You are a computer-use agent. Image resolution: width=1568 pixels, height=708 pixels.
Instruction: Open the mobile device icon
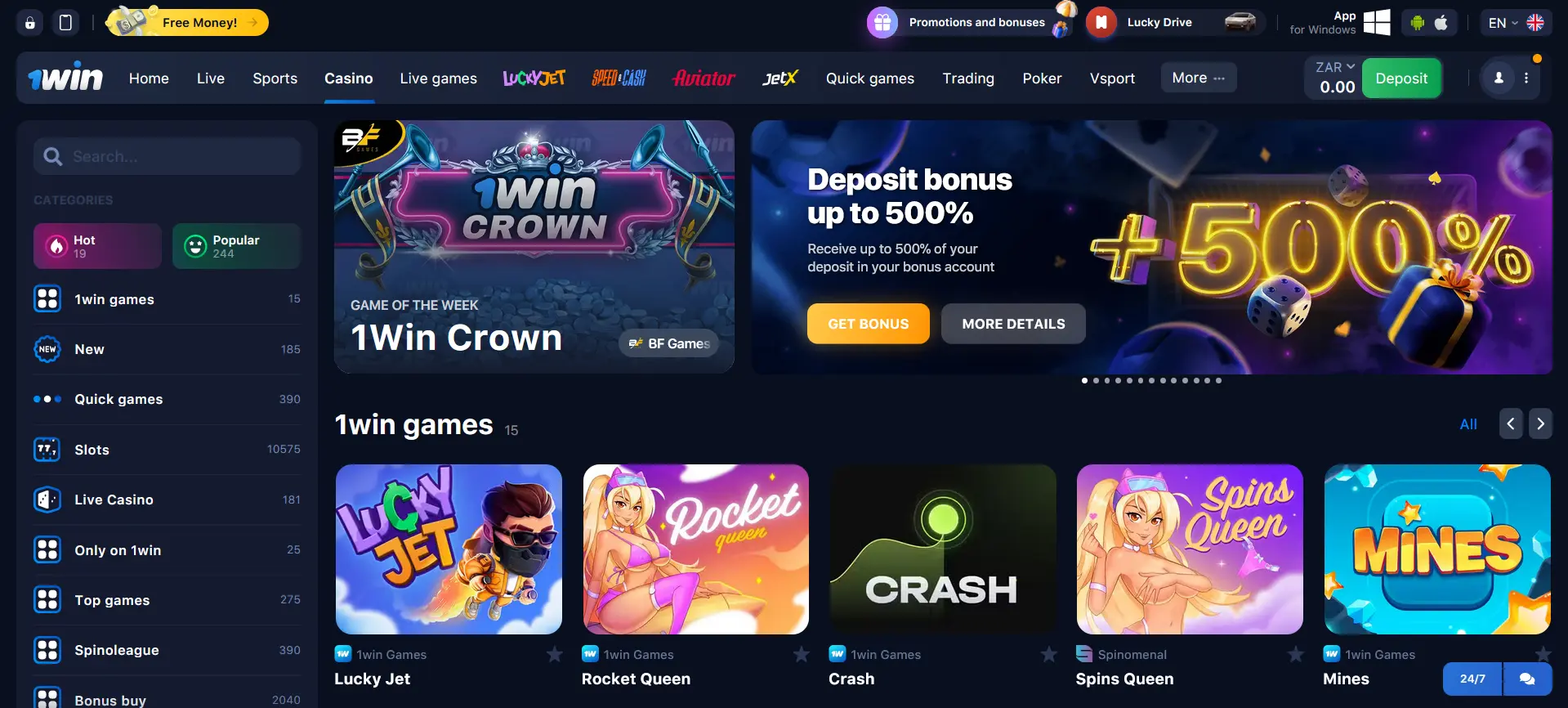(65, 23)
